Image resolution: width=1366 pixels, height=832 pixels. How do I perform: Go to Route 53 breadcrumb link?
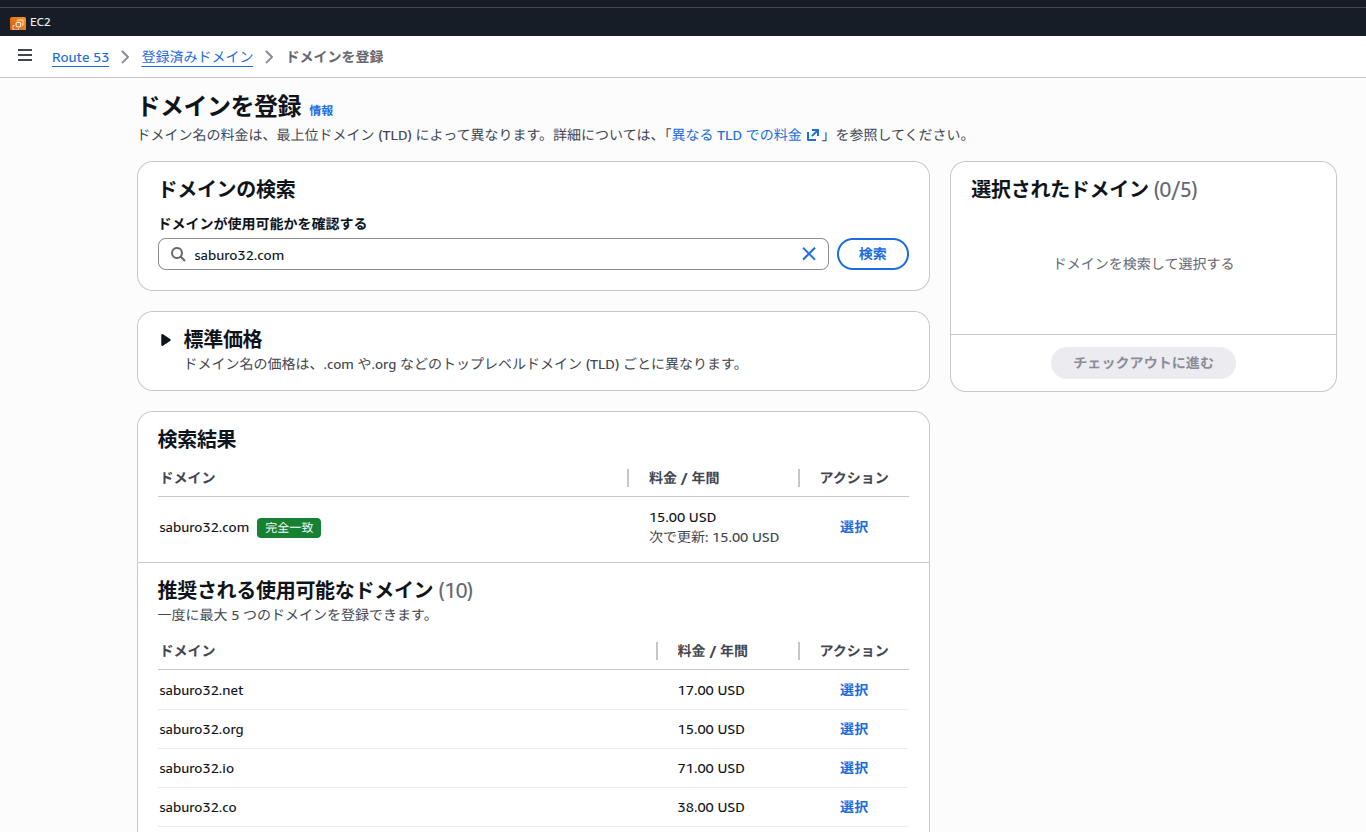click(x=80, y=57)
